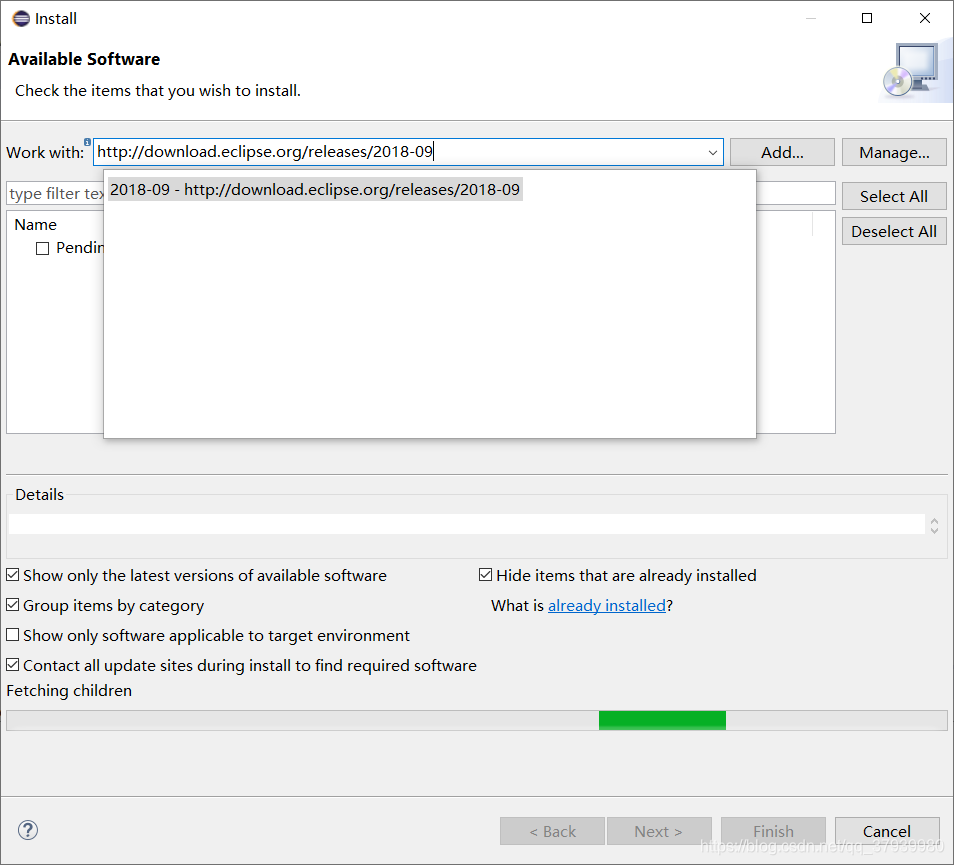Click the Eclipse logo in title bar
Screen dimensions: 954x865
pyautogui.click(x=21, y=19)
